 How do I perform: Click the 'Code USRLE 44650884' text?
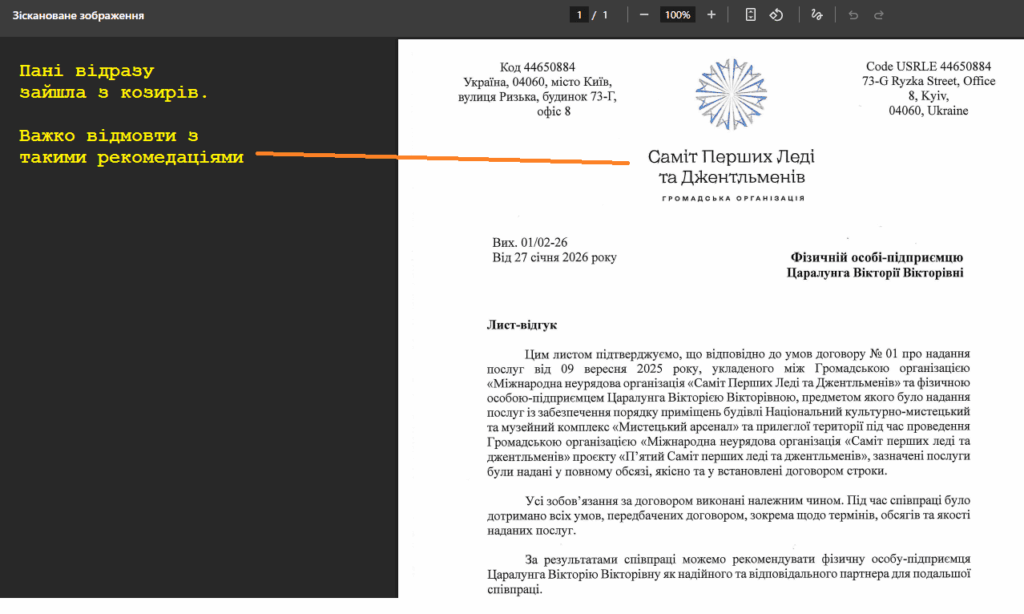click(928, 66)
